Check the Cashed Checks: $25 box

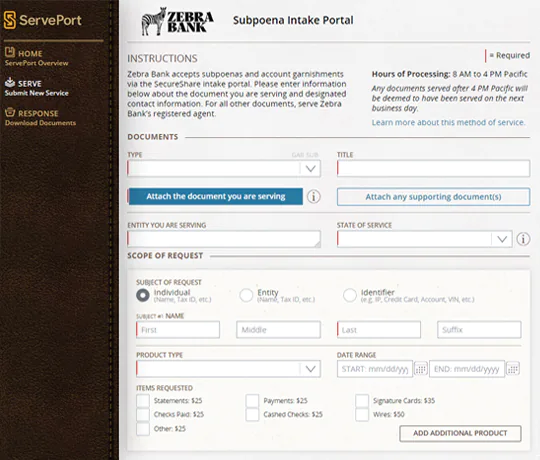(x=252, y=415)
